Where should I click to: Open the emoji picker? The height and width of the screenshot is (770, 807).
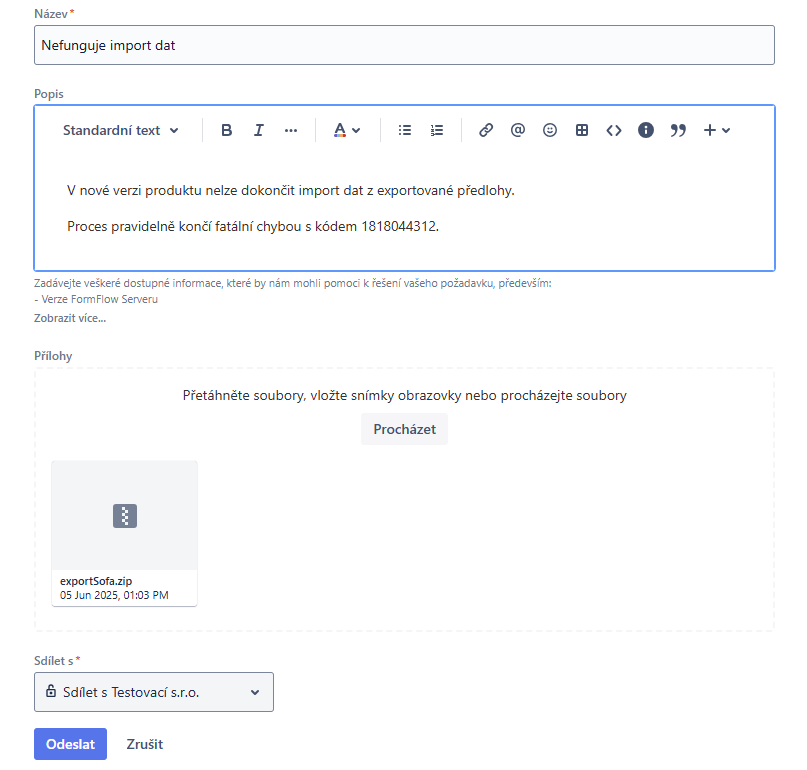tap(550, 130)
